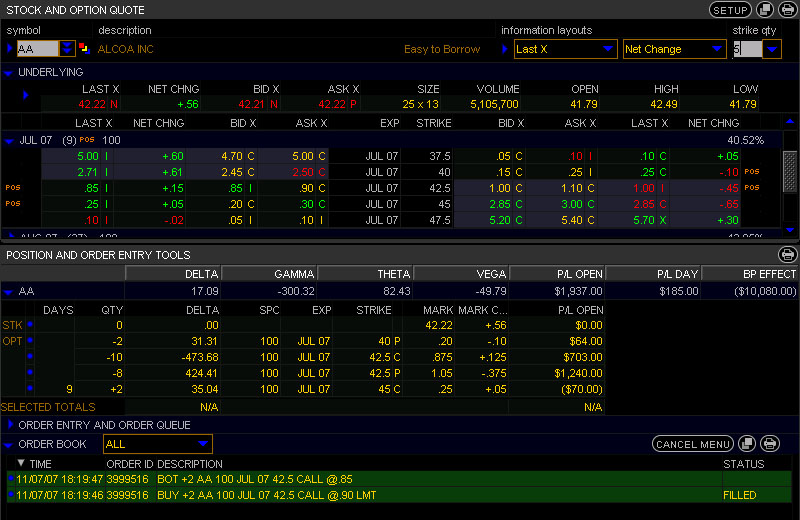Expand Order Entry and Order Queue section

tap(10, 425)
